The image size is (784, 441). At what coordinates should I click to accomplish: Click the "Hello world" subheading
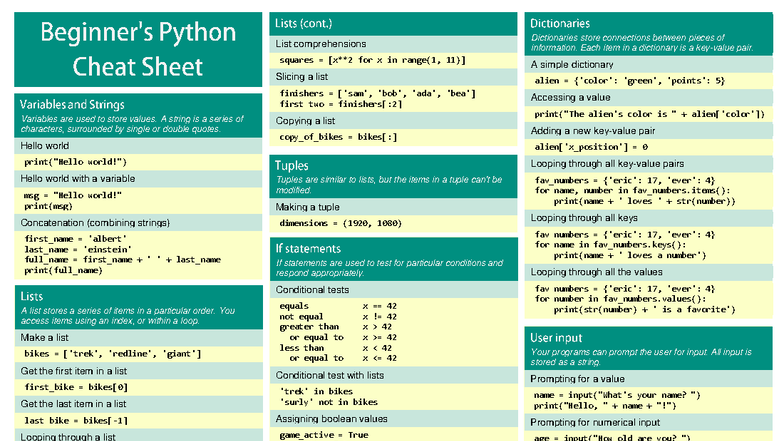[x=44, y=146]
